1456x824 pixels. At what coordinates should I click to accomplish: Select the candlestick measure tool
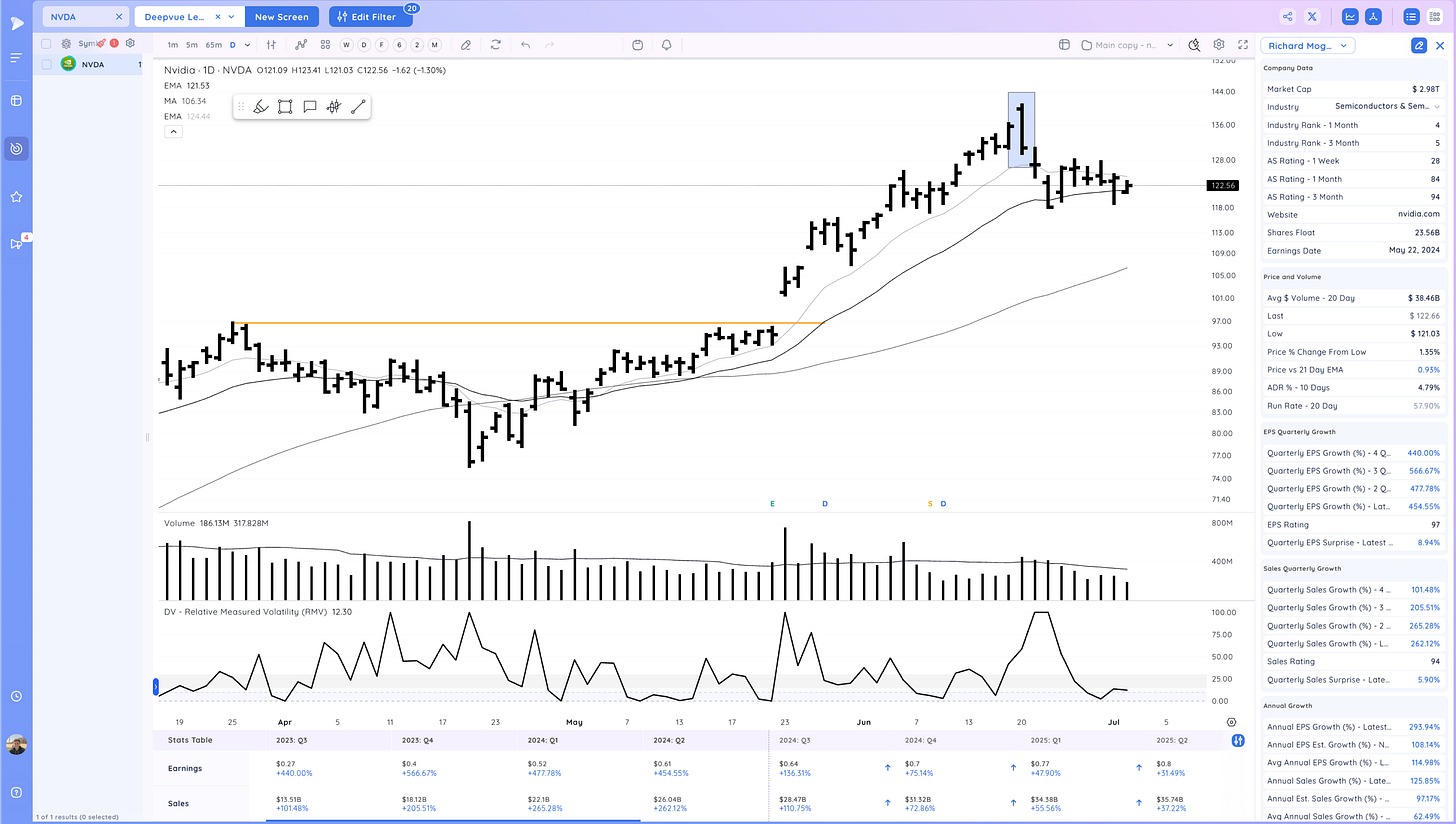pos(334,106)
